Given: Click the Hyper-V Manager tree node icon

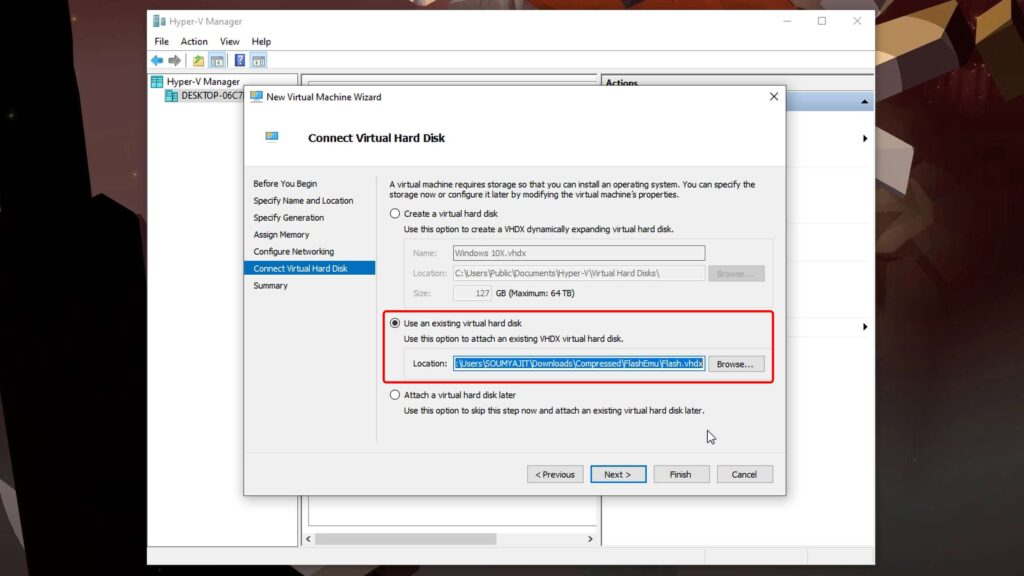Looking at the screenshot, I should 157,82.
